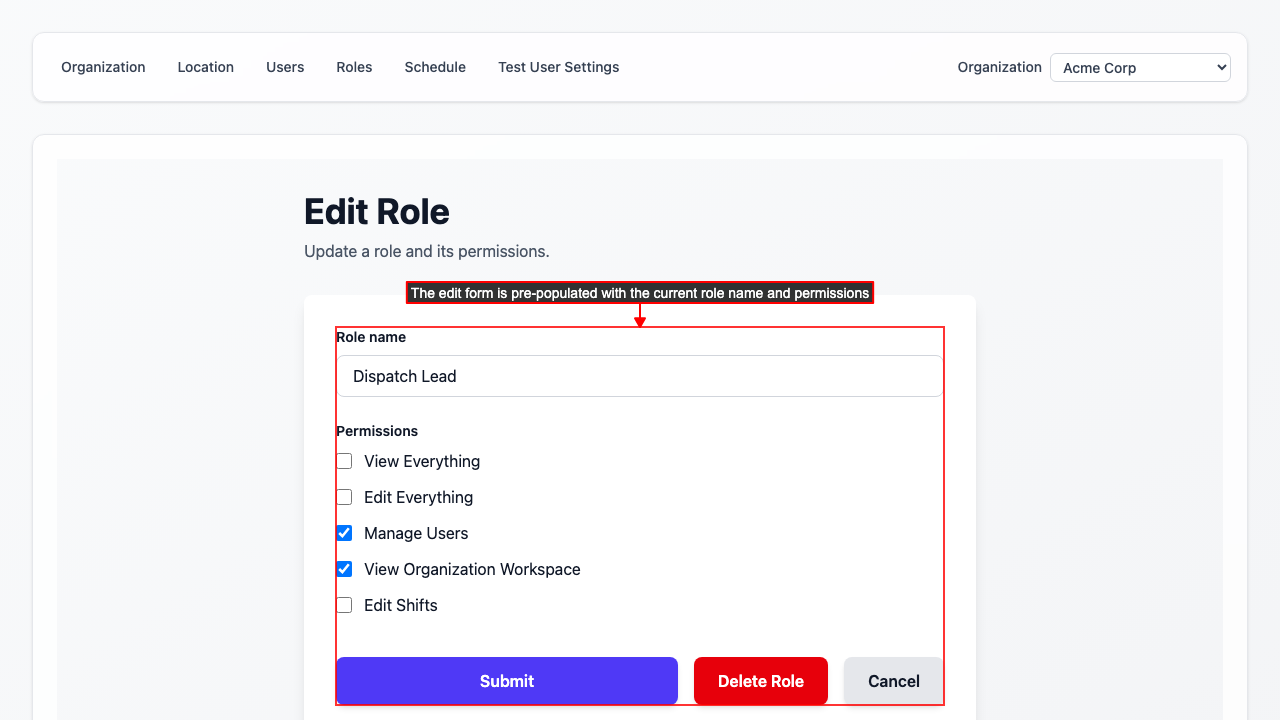Open the Users page from the navbar

tap(285, 67)
